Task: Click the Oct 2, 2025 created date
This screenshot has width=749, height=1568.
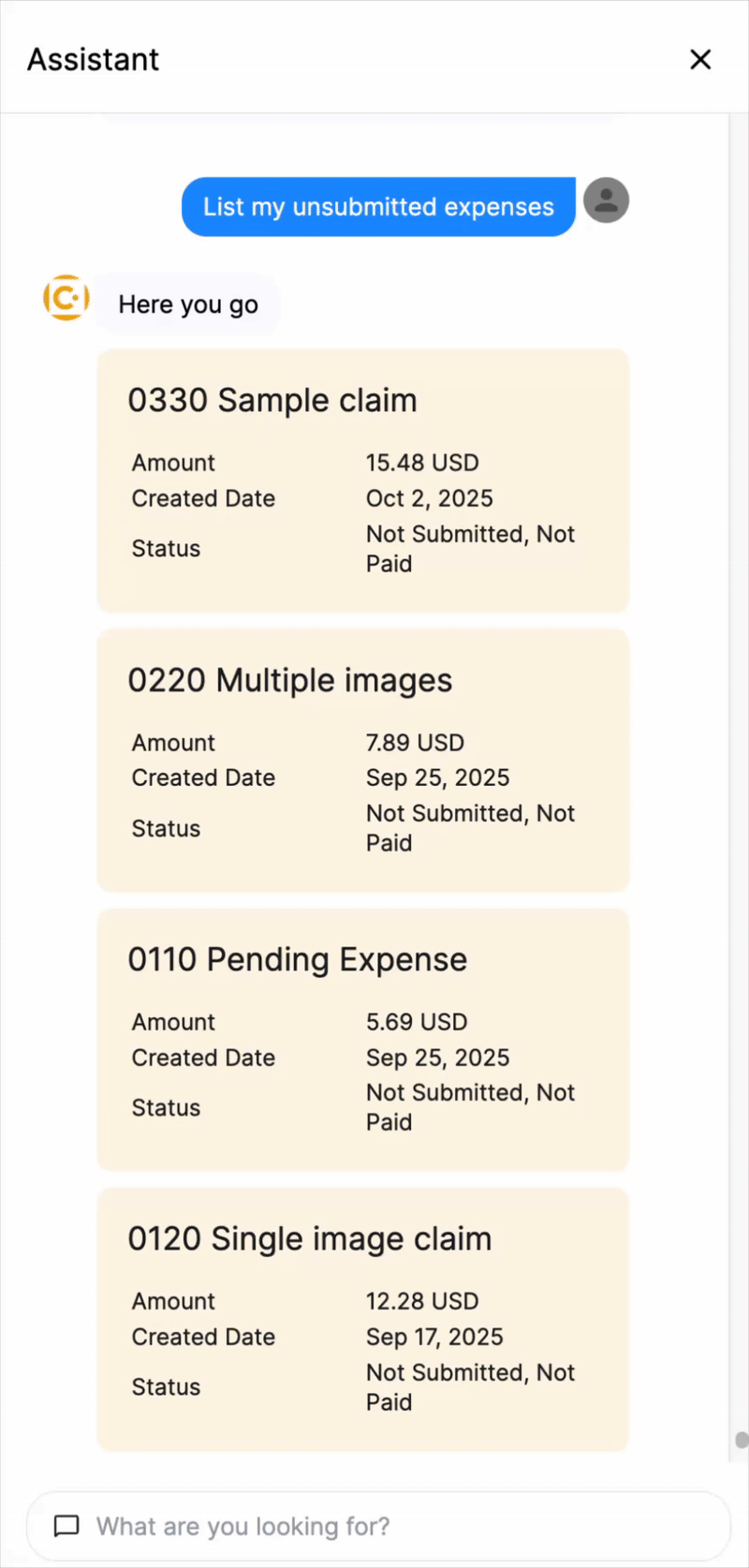Action: (430, 498)
